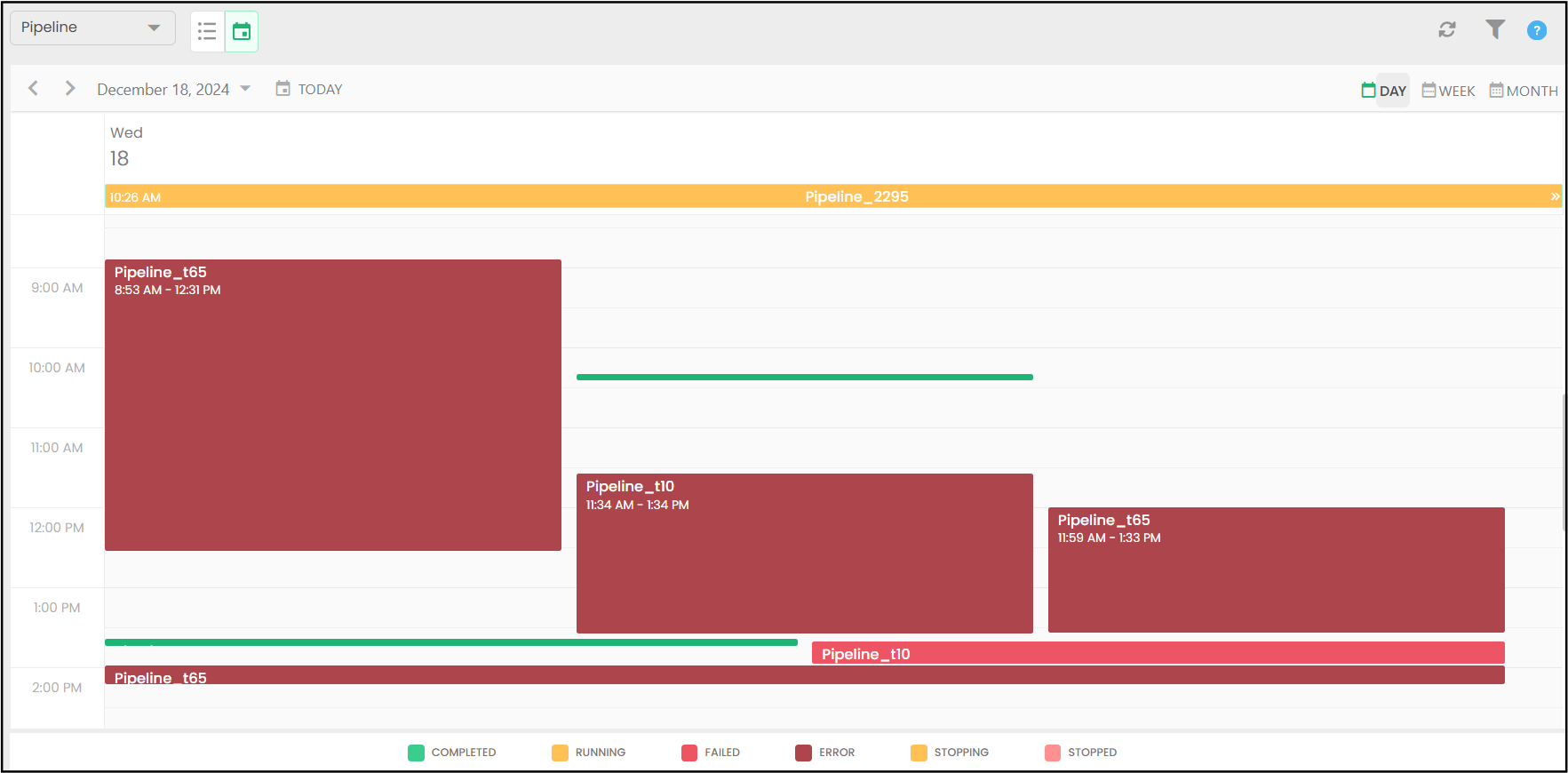Switch to MONTH view
The height and width of the screenshot is (773, 1568).
pos(1524,91)
